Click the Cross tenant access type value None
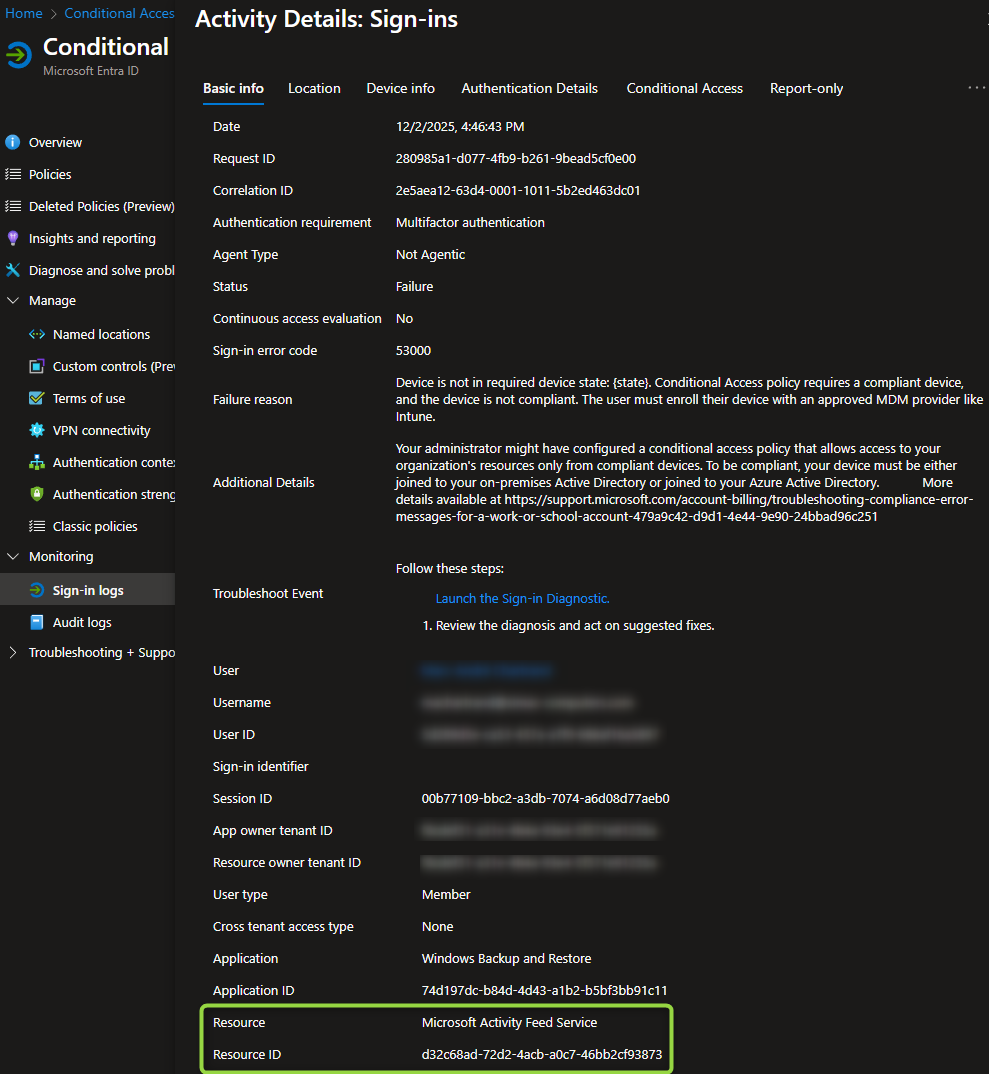This screenshot has height=1074, width=989. click(438, 926)
